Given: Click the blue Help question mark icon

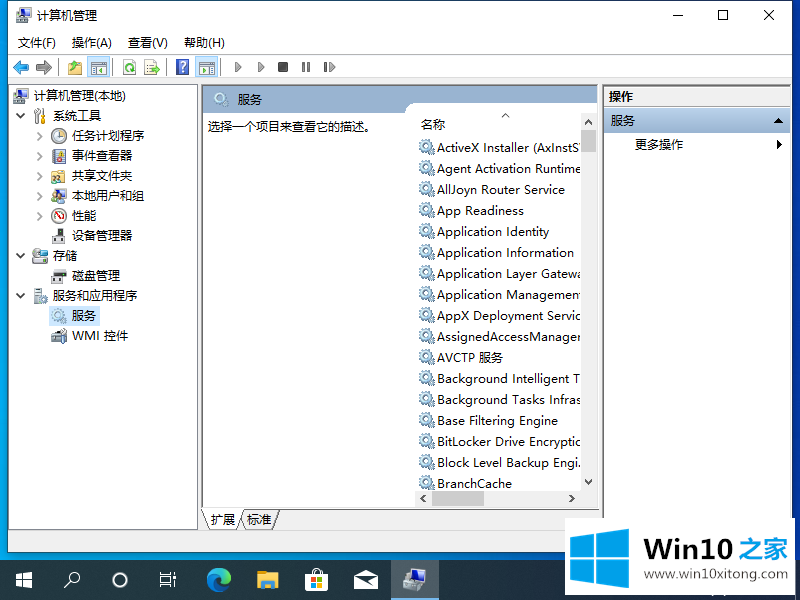Looking at the screenshot, I should point(182,67).
